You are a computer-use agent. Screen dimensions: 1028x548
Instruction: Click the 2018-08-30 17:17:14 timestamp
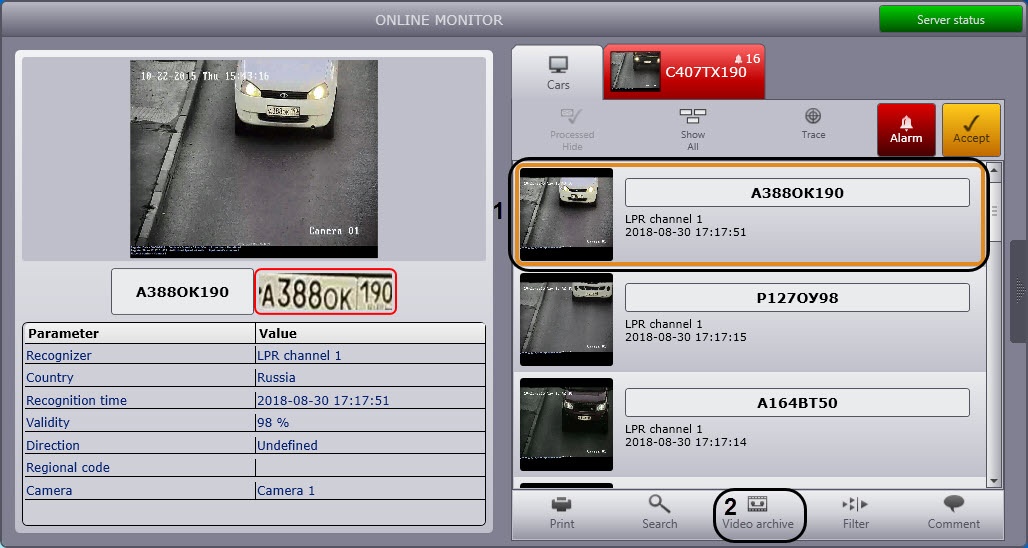point(686,442)
